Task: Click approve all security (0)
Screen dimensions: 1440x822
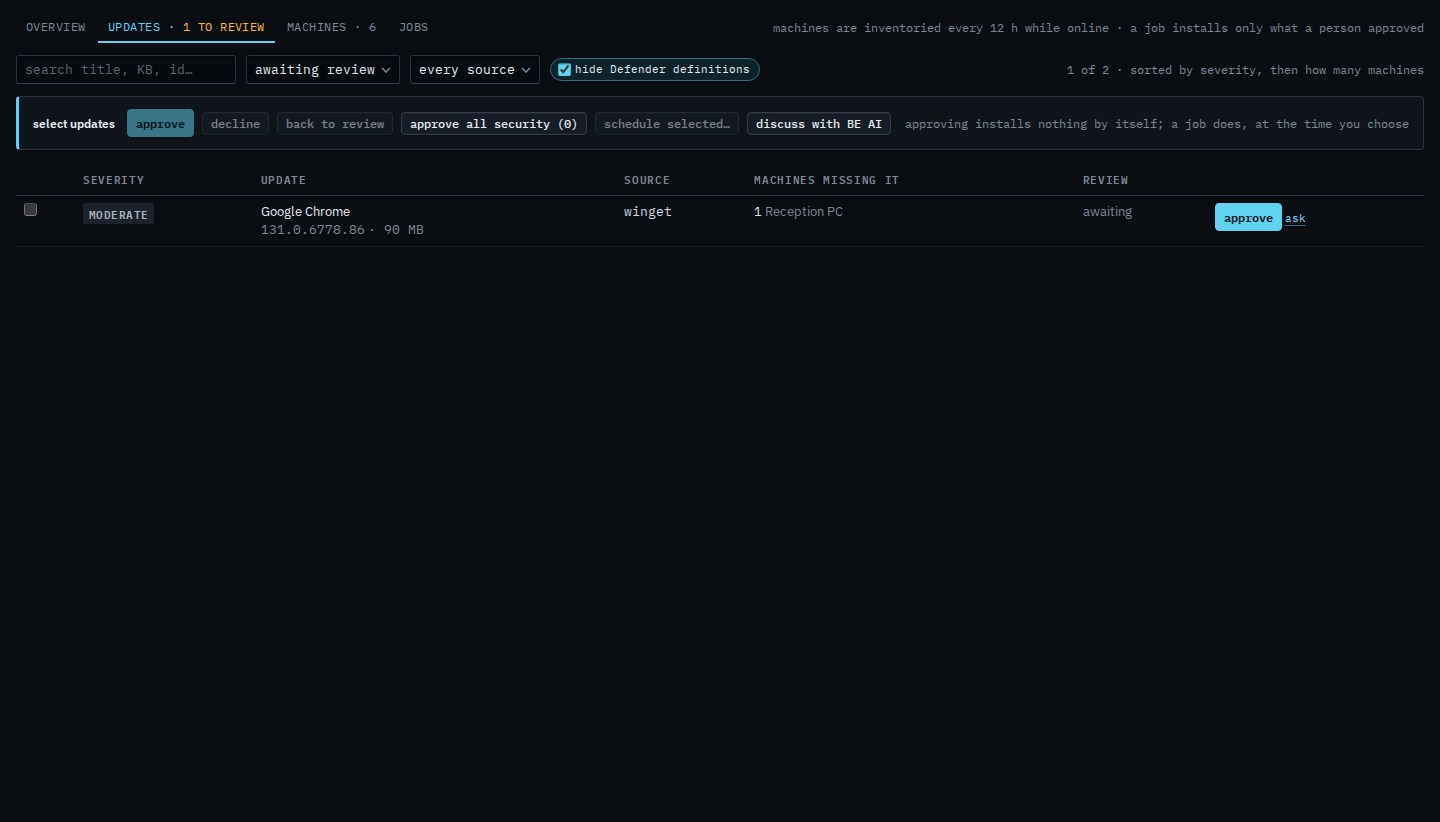Action: pos(494,124)
